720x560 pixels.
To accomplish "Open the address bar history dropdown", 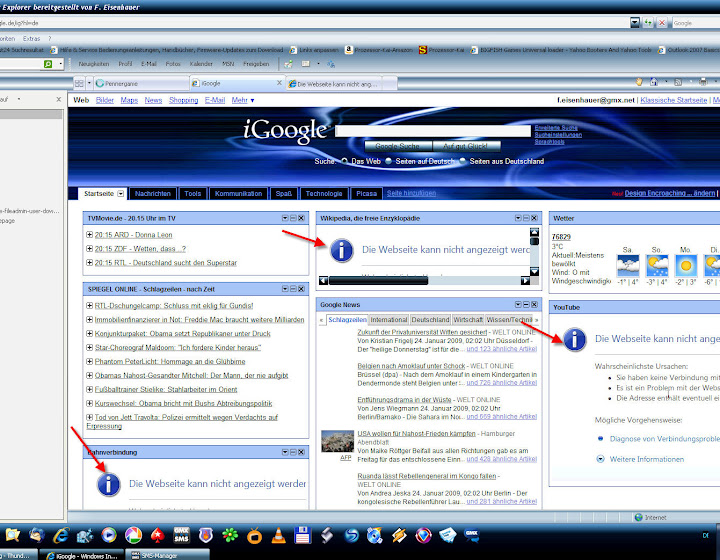I will pyautogui.click(x=635, y=22).
